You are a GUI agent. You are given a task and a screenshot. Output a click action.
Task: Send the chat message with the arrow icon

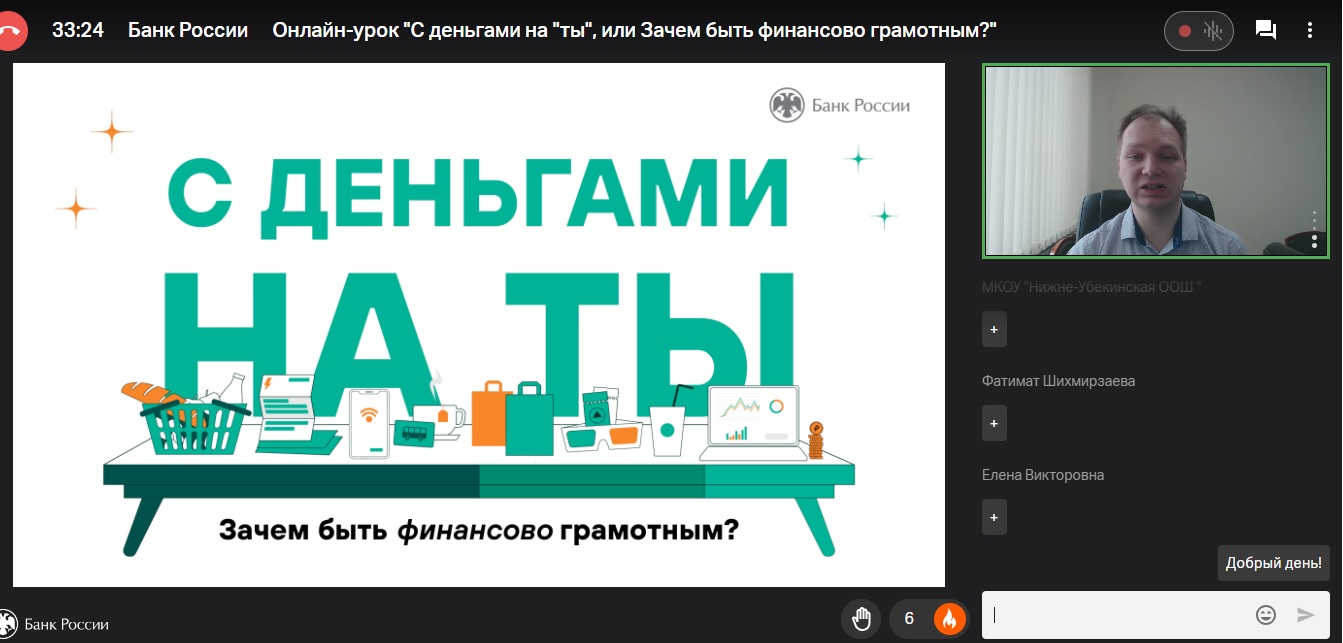pos(1305,615)
